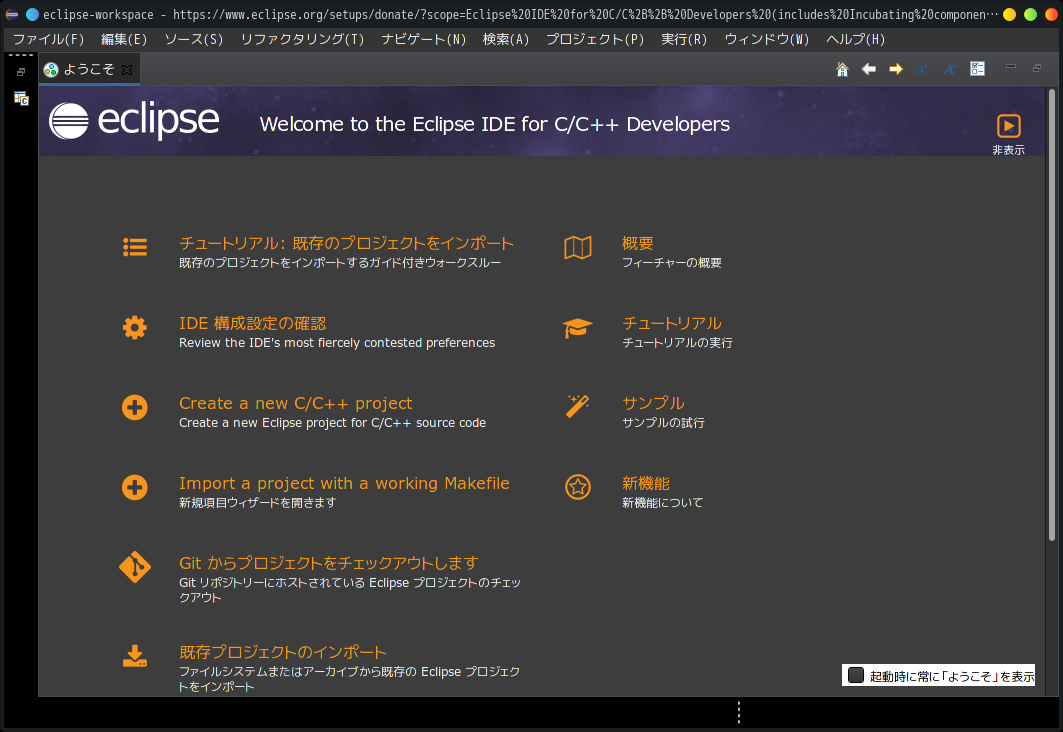Maximize the welcome view pane
This screenshot has width=1063, height=732.
pyautogui.click(x=1037, y=68)
